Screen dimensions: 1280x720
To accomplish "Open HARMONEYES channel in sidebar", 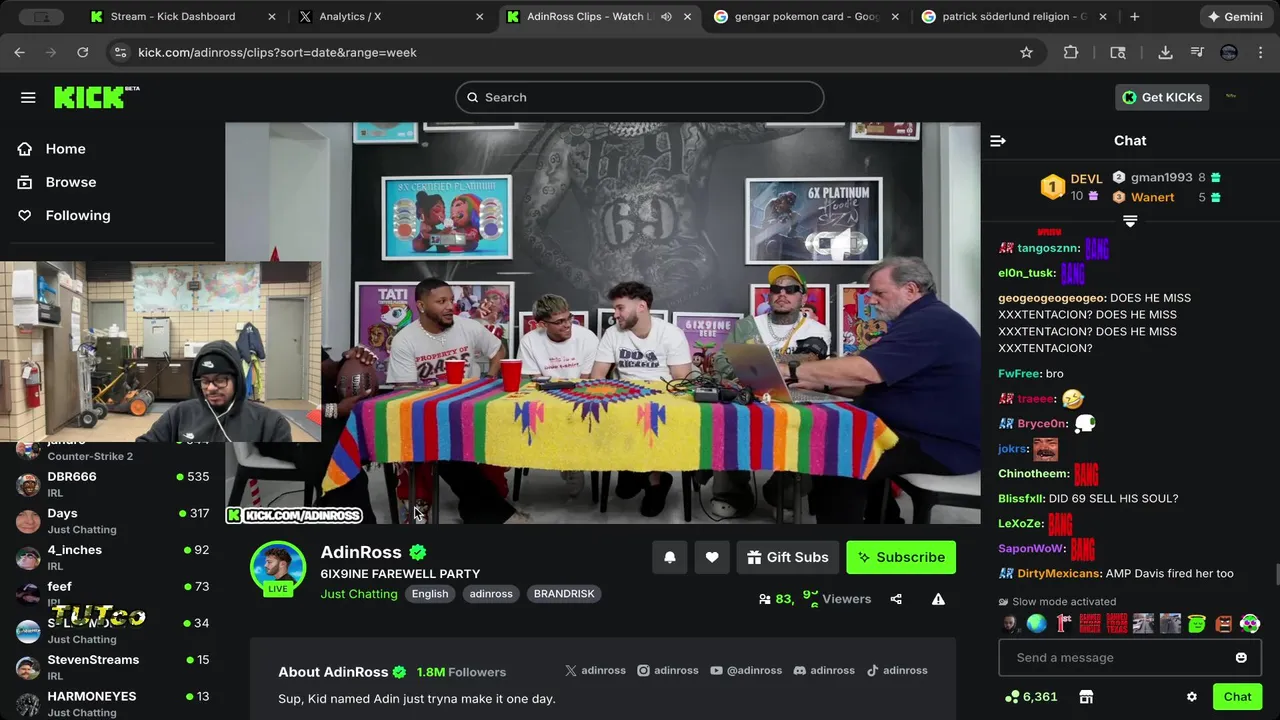I will pos(113,704).
